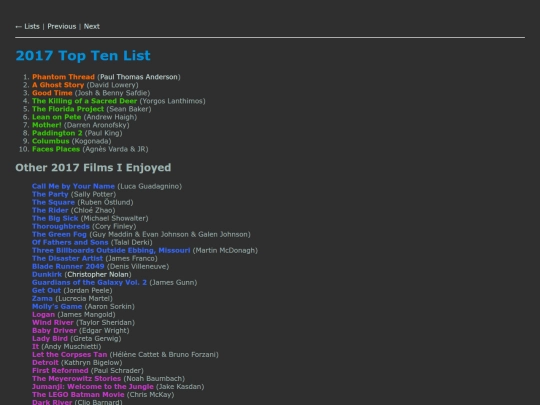This screenshot has width=540, height=405.
Task: Open The Green Fog link
Action: coord(59,234)
